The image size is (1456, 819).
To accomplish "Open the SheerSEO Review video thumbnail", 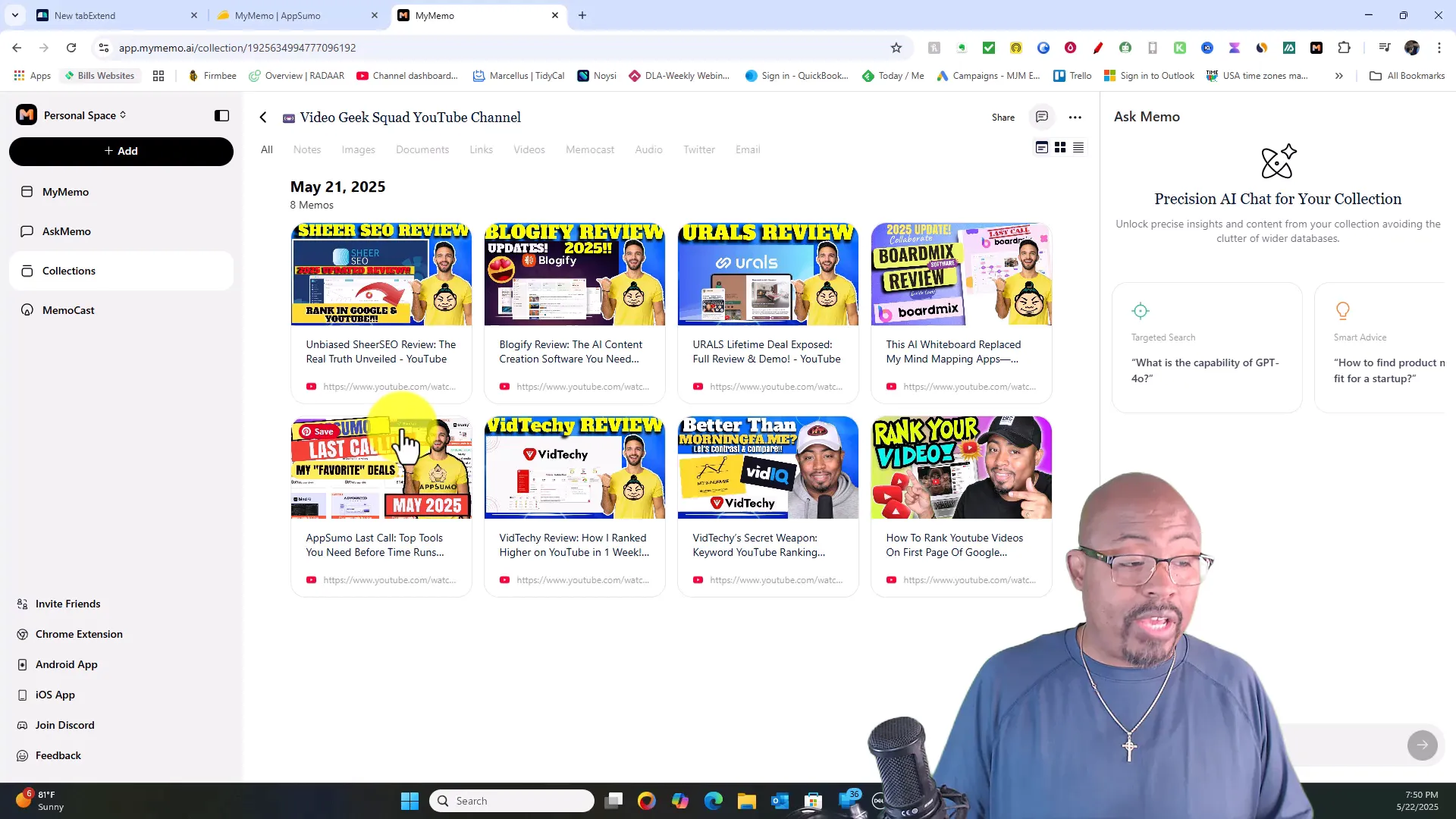I will (381, 275).
